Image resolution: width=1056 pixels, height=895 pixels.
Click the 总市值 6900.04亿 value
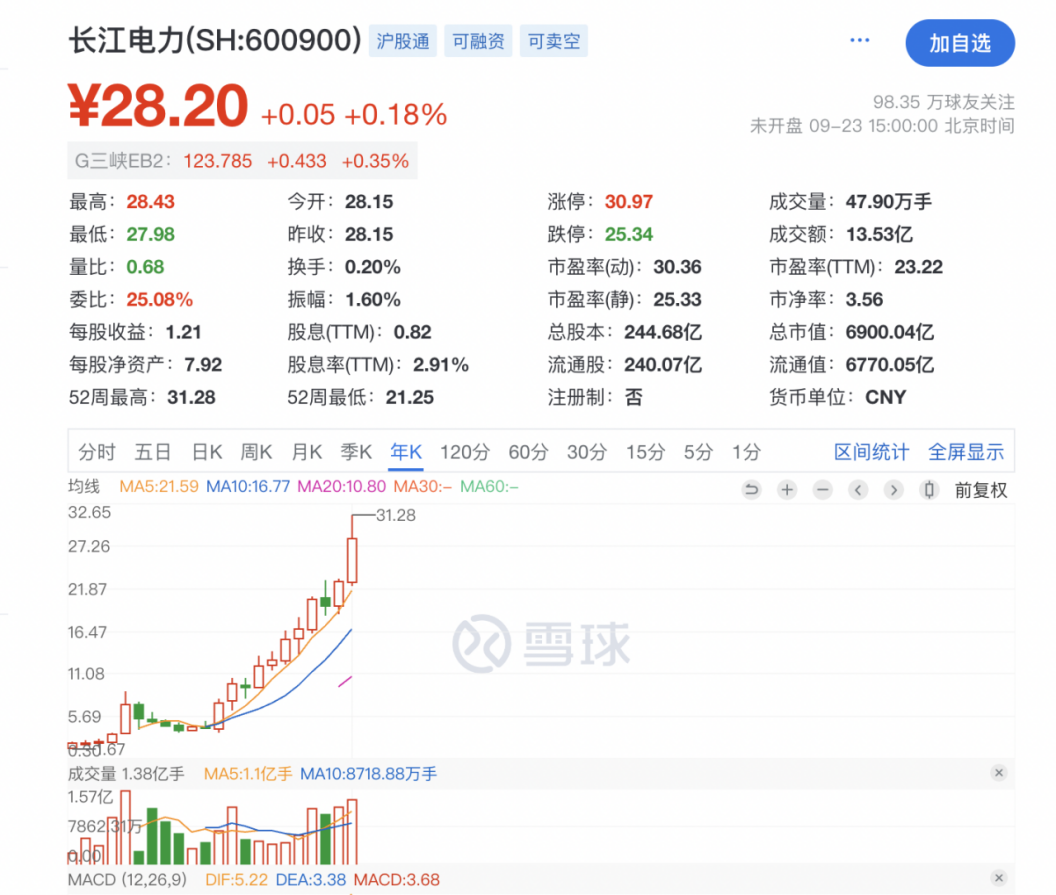pos(890,332)
